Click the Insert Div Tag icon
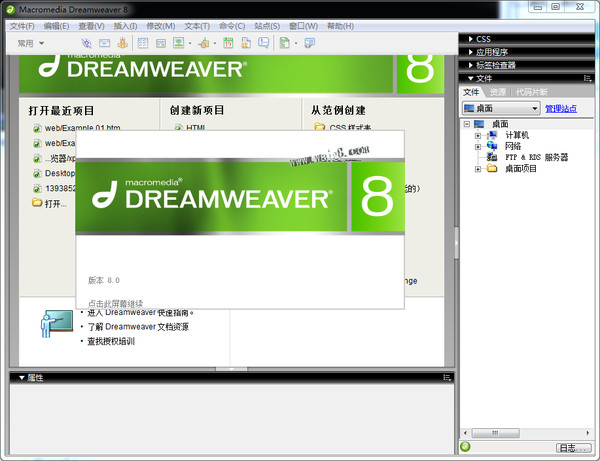 tap(161, 43)
